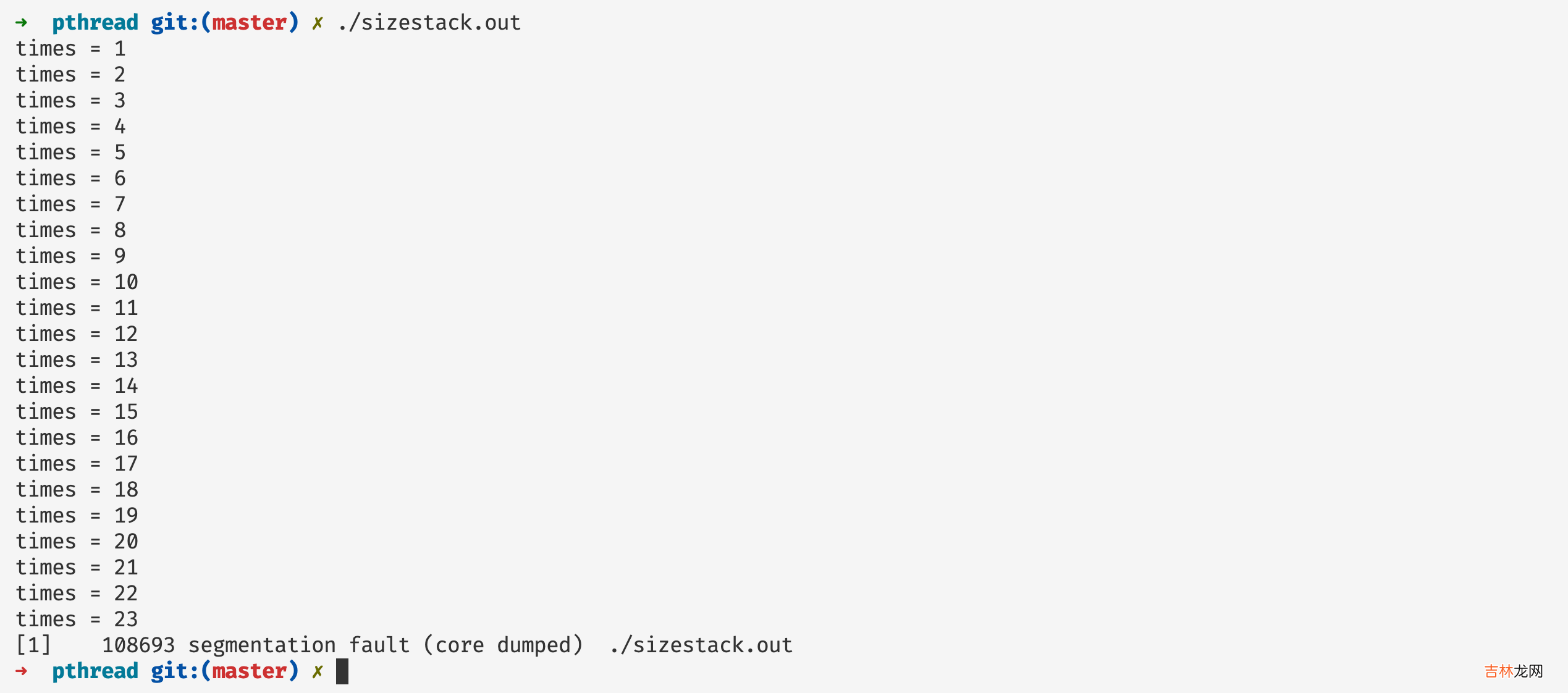Click the terminal block cursor
The width and height of the screenshot is (1568, 693).
point(342,671)
